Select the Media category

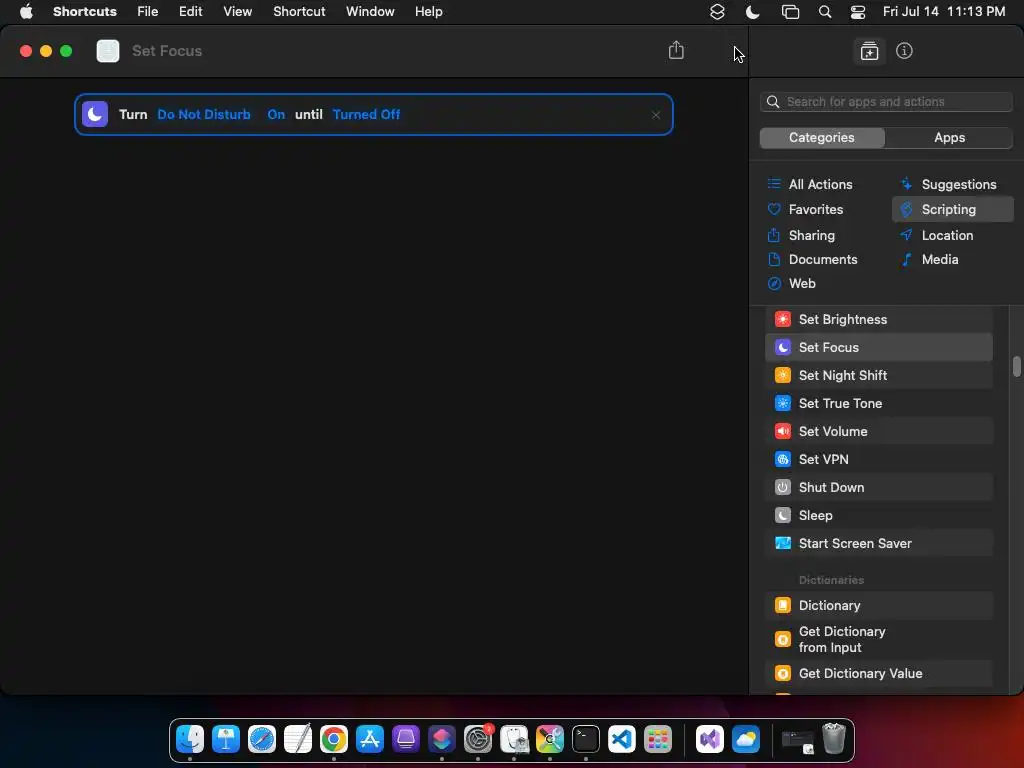click(929, 259)
